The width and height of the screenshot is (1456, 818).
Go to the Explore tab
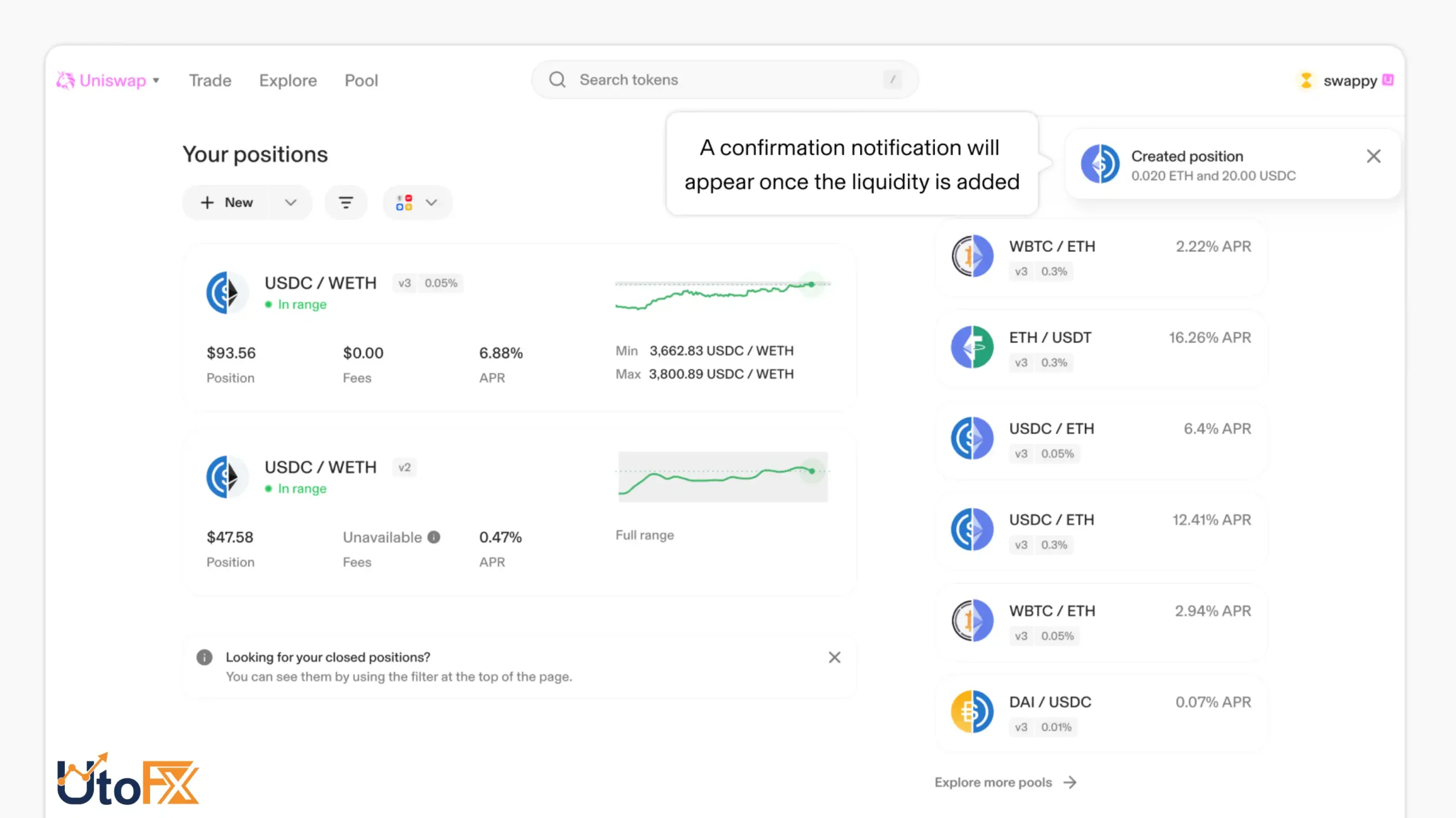(288, 81)
